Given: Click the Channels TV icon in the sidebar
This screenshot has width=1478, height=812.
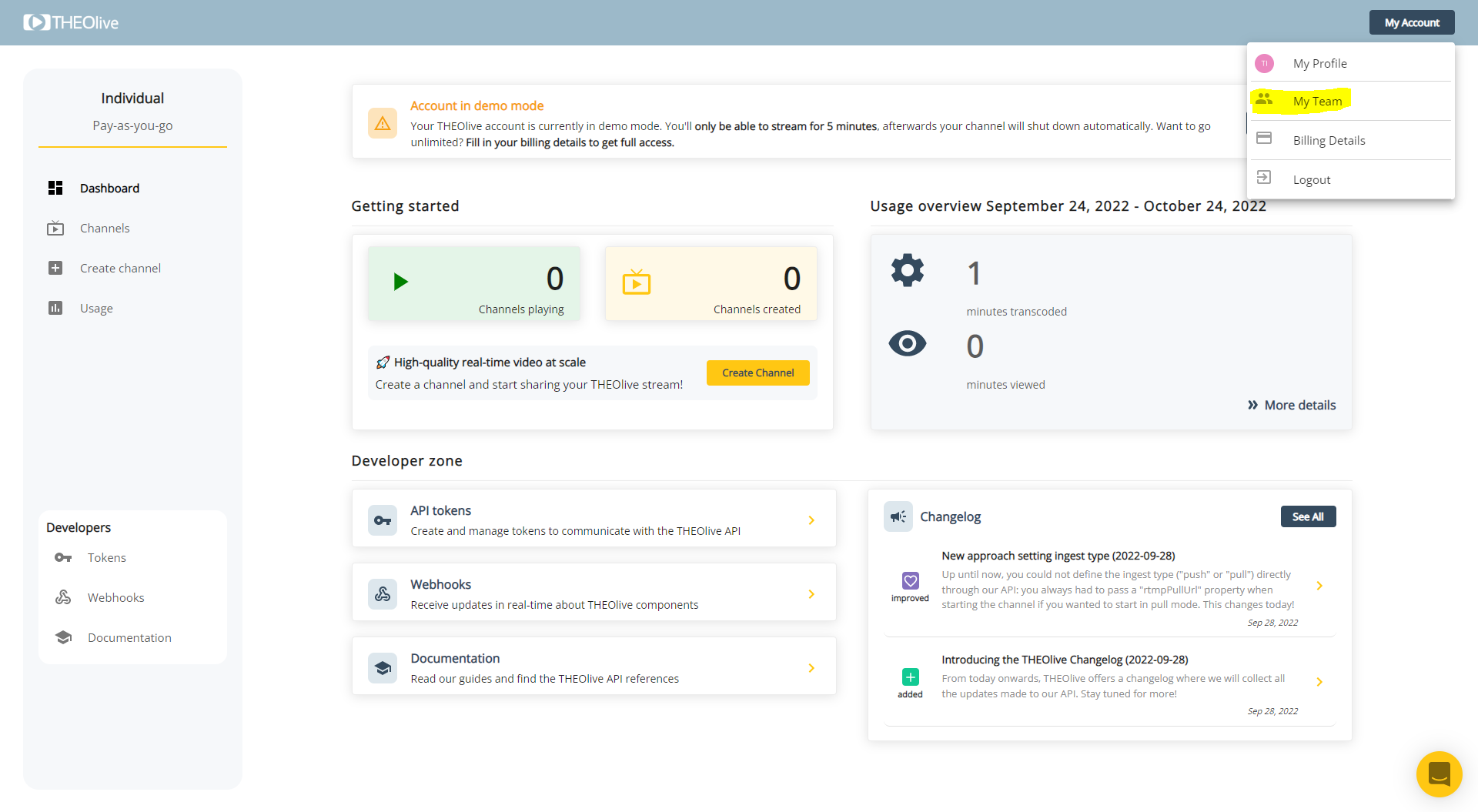Looking at the screenshot, I should 55,228.
